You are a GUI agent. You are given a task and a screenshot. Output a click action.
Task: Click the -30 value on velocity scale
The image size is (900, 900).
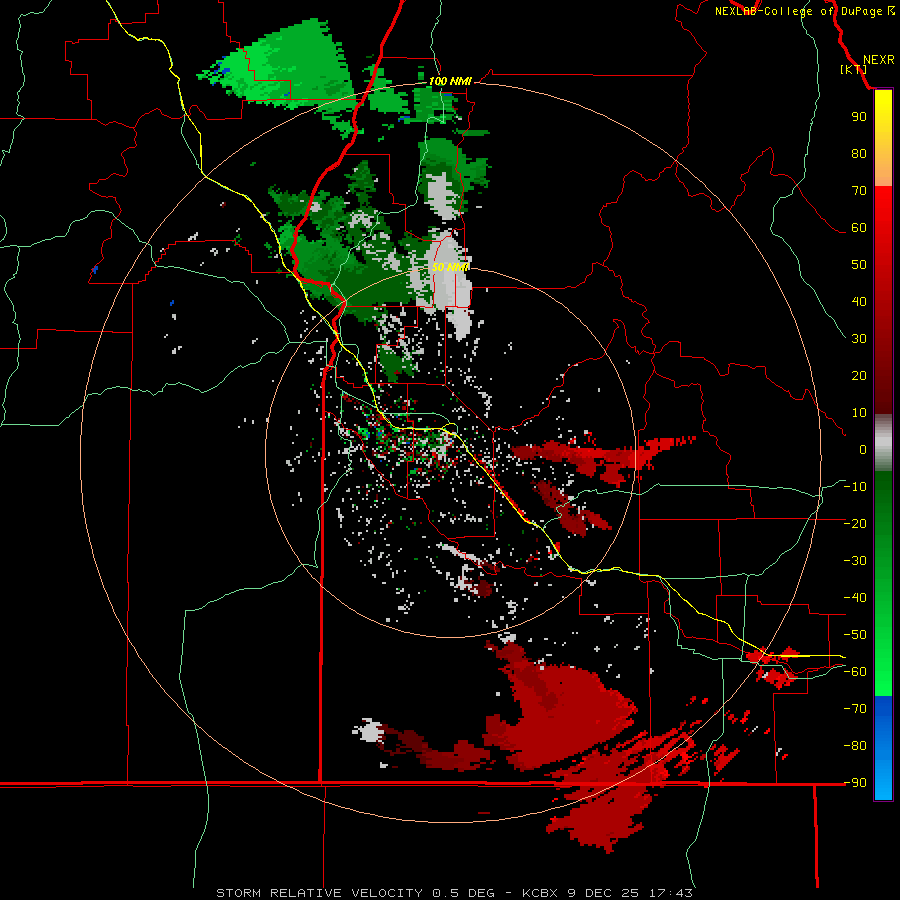click(x=855, y=561)
